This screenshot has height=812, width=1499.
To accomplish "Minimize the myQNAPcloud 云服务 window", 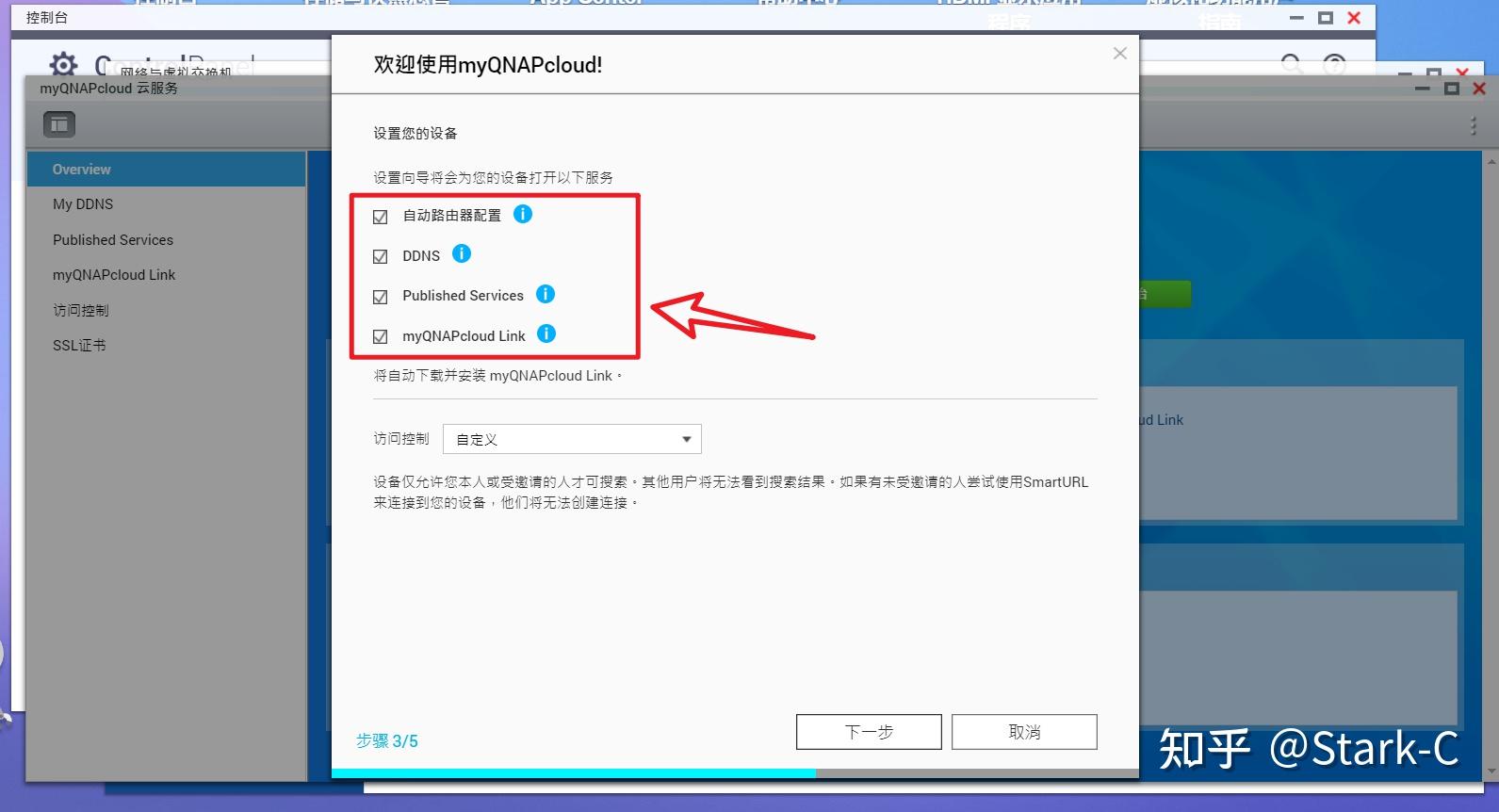I will [1423, 89].
